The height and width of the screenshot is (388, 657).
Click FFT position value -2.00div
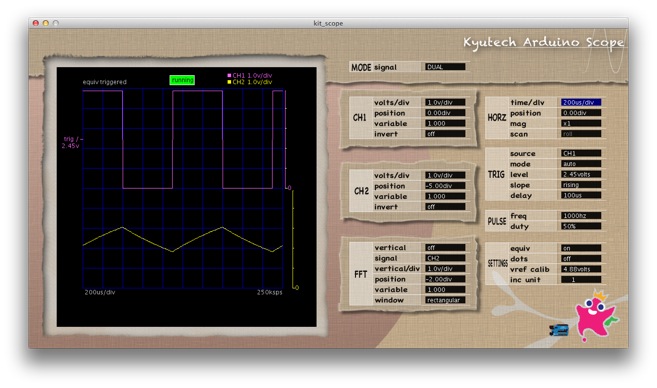click(445, 279)
